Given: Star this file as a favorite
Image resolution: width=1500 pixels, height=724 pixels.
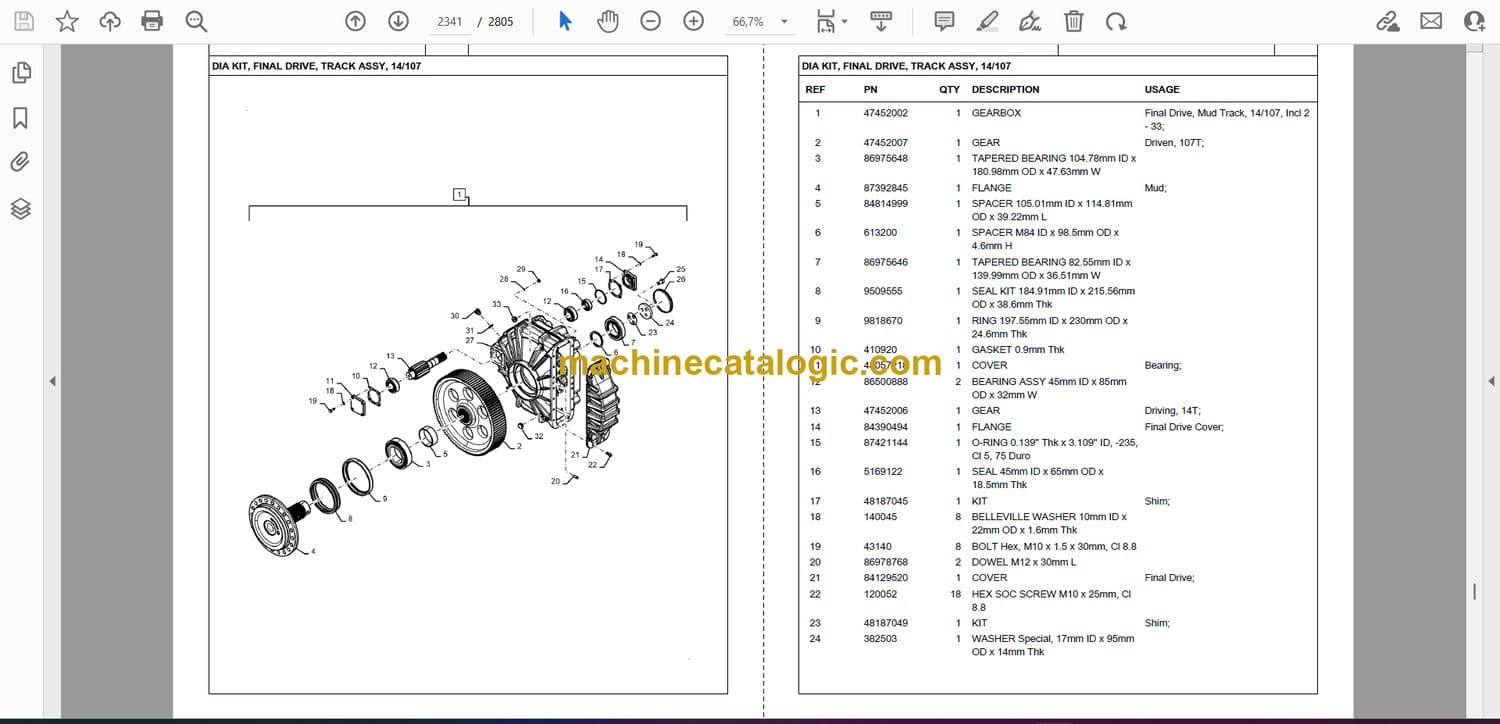Looking at the screenshot, I should pos(66,21).
